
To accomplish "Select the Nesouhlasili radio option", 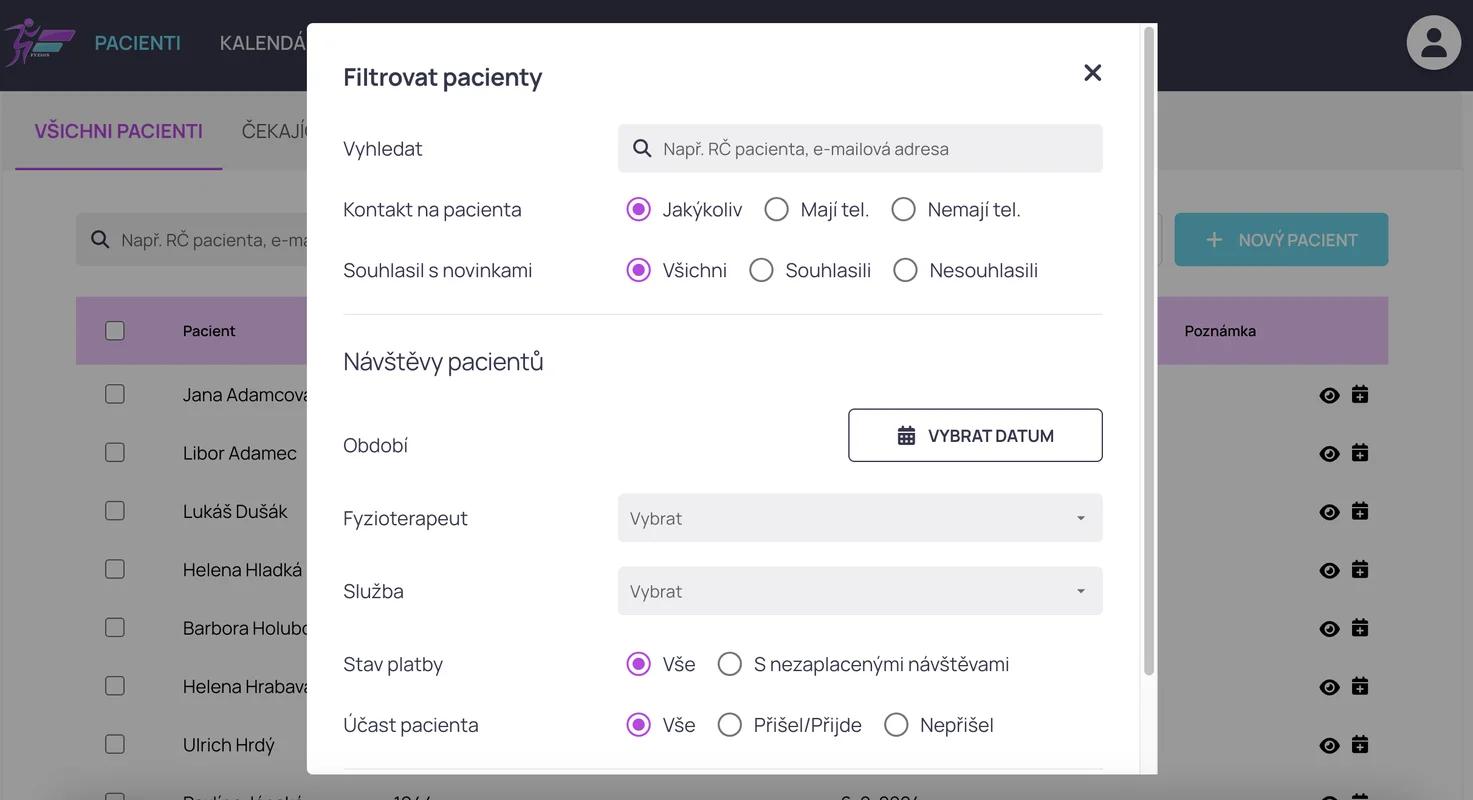I will pyautogui.click(x=905, y=271).
